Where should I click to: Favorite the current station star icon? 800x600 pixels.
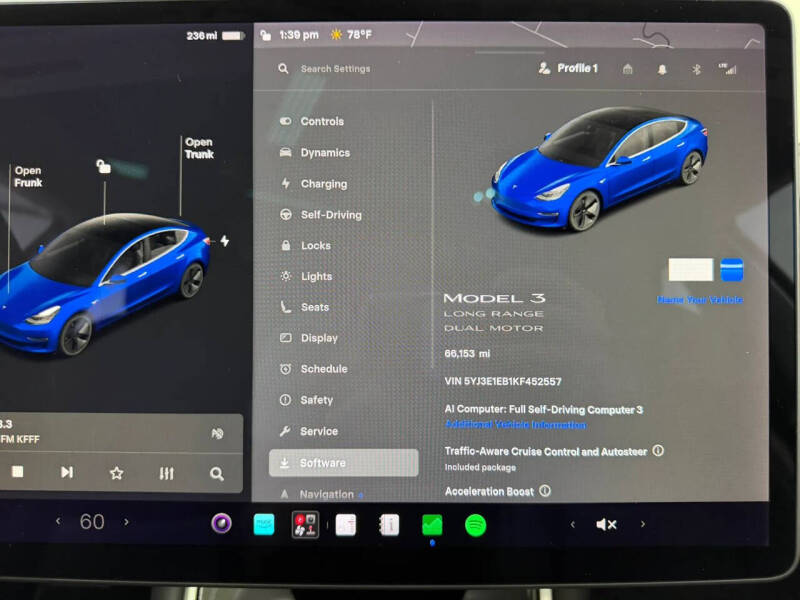pos(116,473)
